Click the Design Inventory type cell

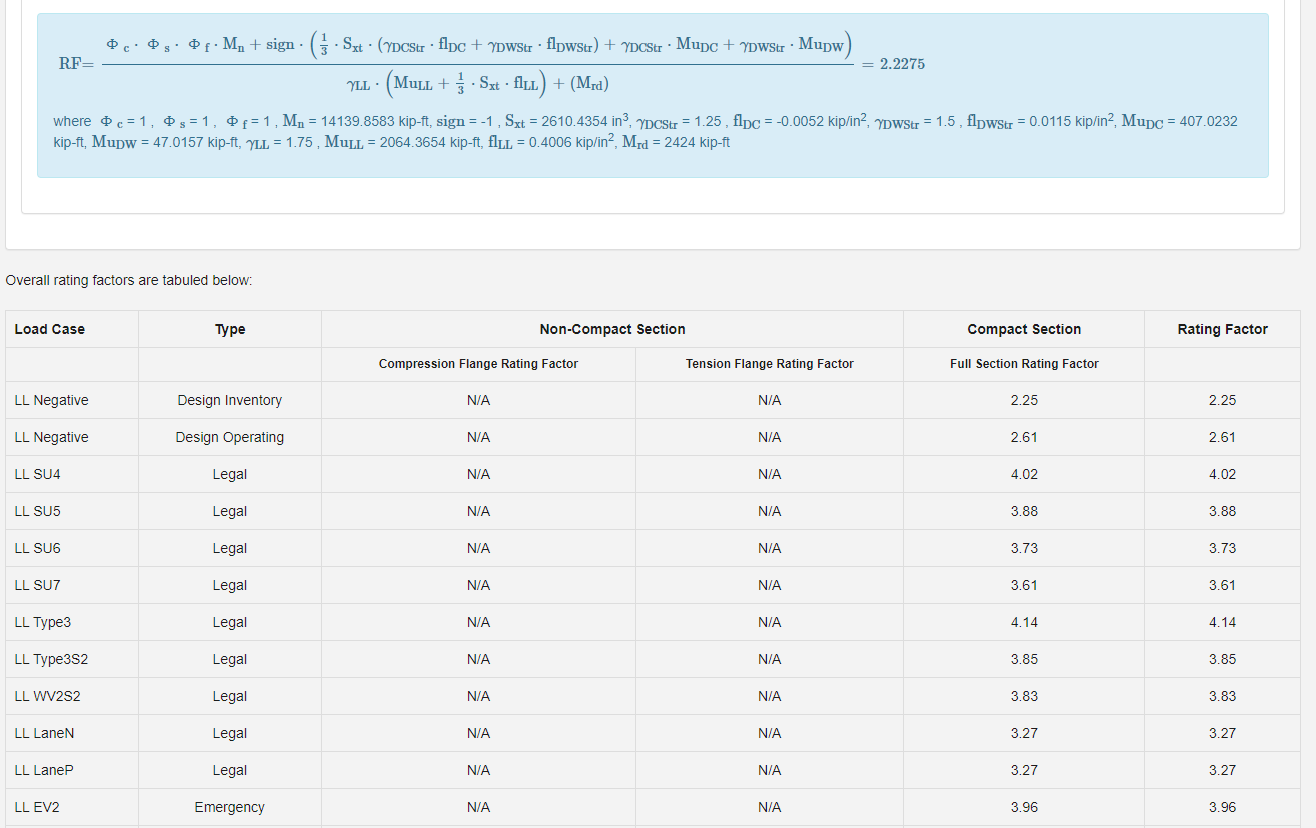[x=229, y=400]
